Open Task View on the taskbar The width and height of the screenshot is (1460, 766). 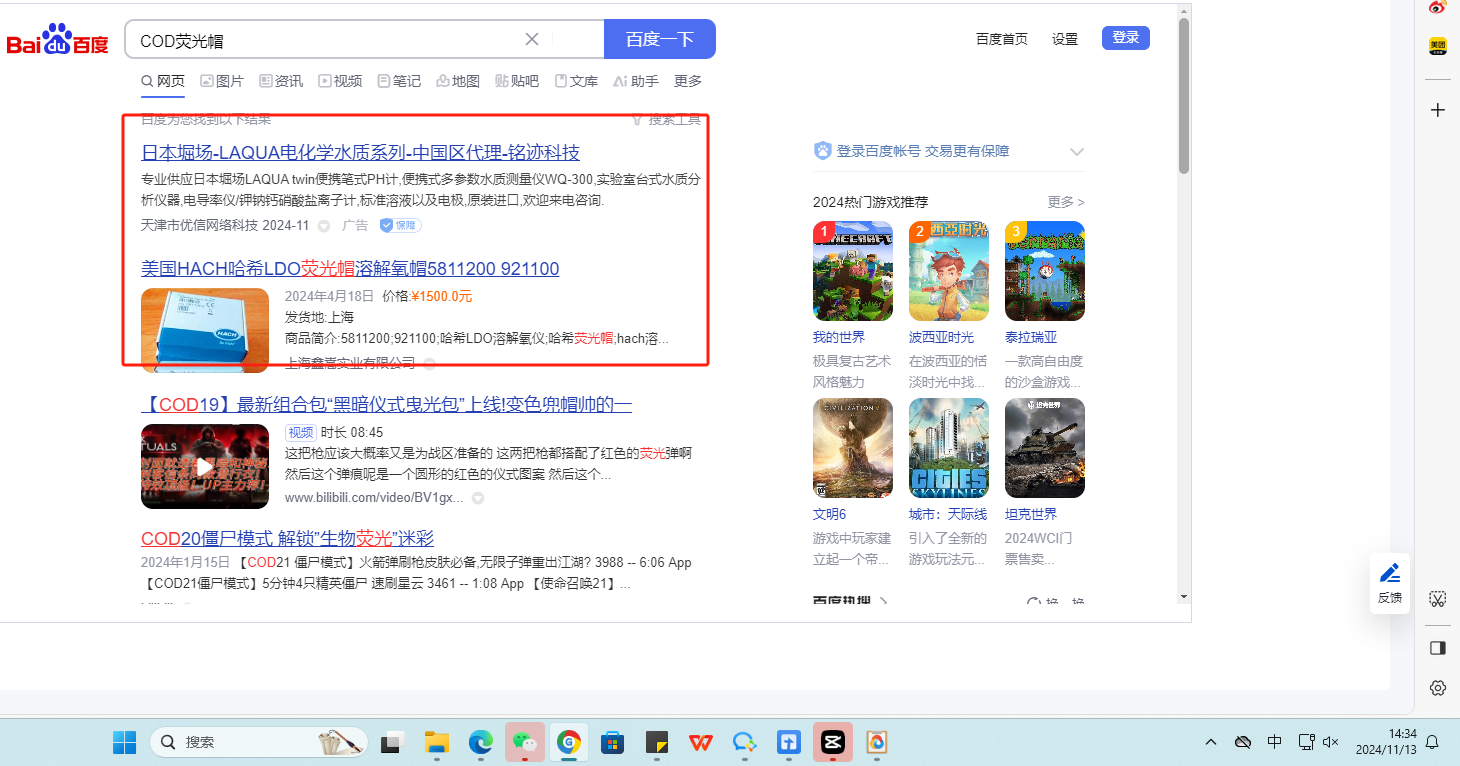[x=392, y=742]
